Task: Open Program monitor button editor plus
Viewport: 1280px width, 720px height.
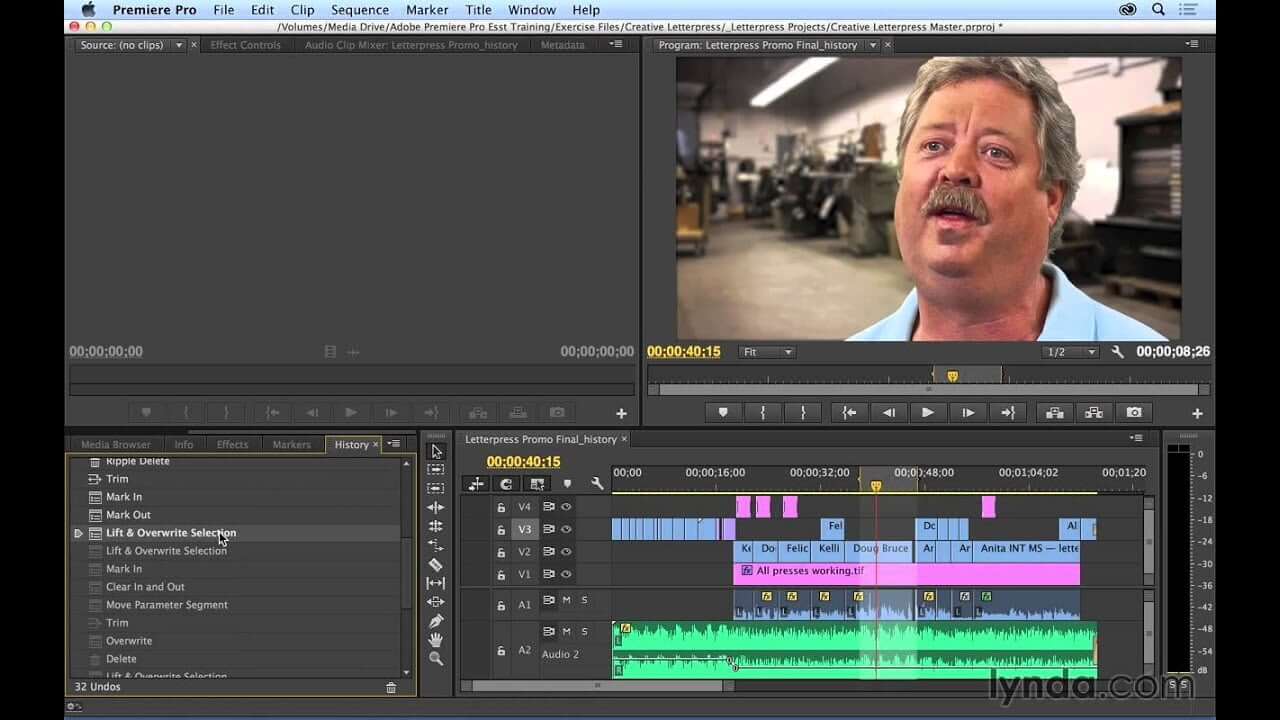Action: pyautogui.click(x=1197, y=413)
